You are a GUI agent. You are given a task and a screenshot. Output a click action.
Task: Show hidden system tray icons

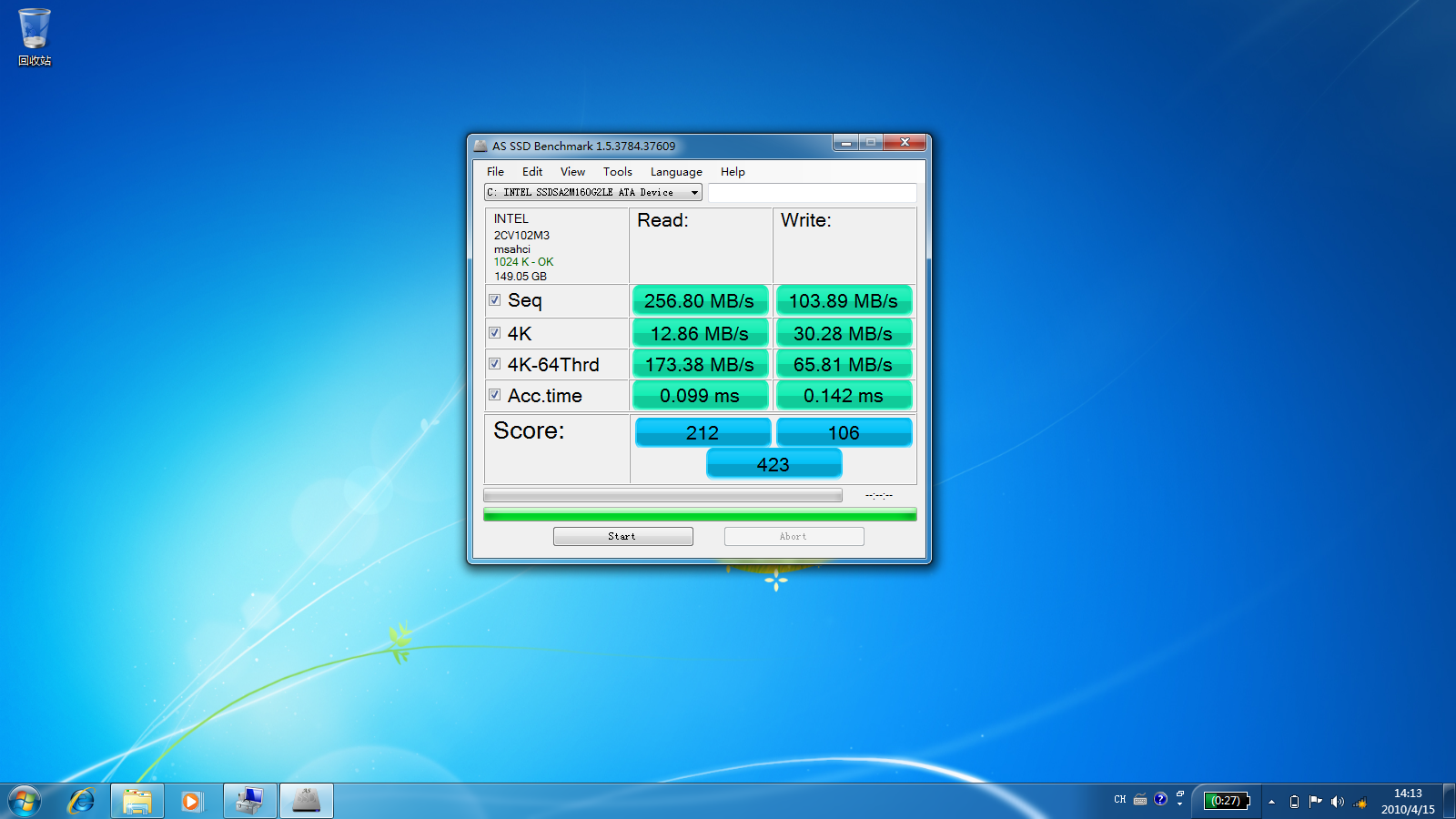coord(1271,802)
